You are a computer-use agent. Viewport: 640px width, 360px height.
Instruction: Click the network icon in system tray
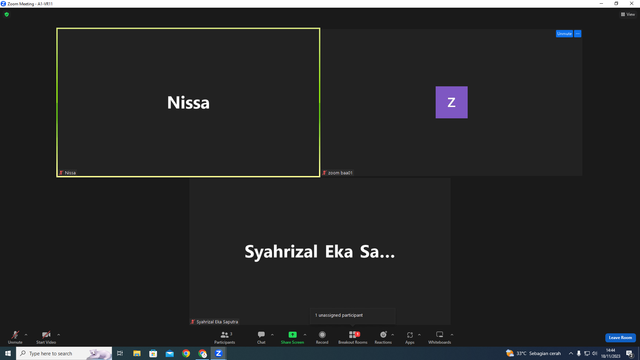coord(587,353)
